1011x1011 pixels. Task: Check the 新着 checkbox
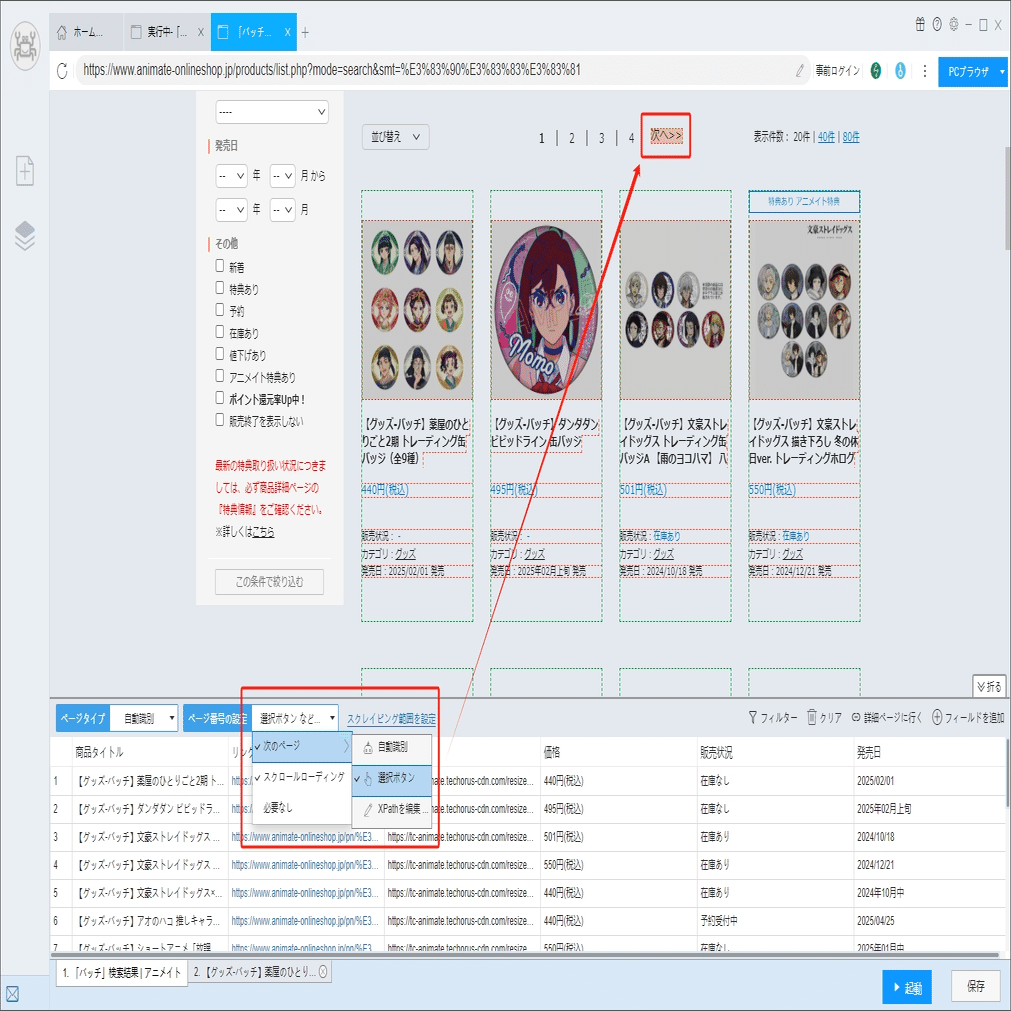pos(220,266)
